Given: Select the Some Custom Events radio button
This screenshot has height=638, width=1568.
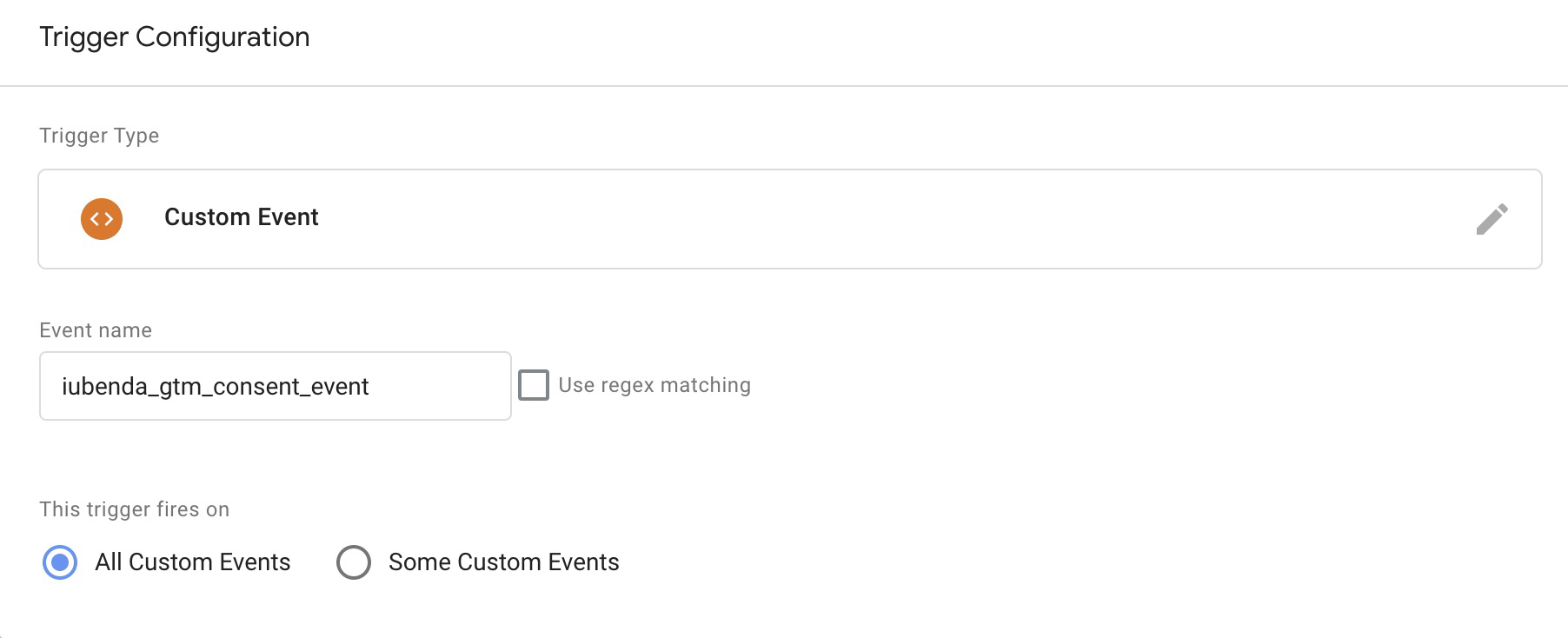Looking at the screenshot, I should [x=354, y=562].
